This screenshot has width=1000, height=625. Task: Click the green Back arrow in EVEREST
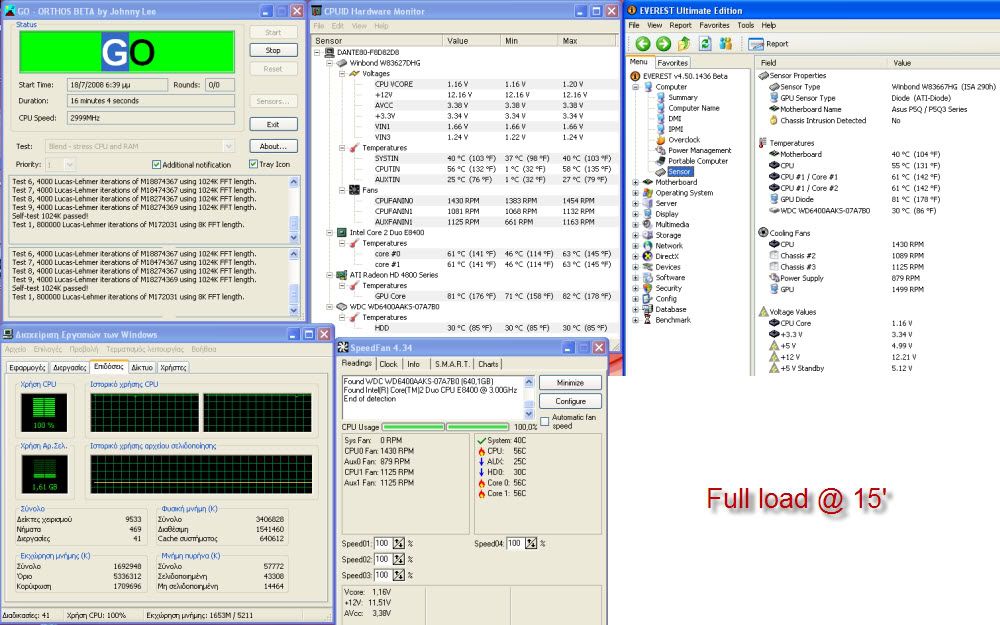coord(641,44)
